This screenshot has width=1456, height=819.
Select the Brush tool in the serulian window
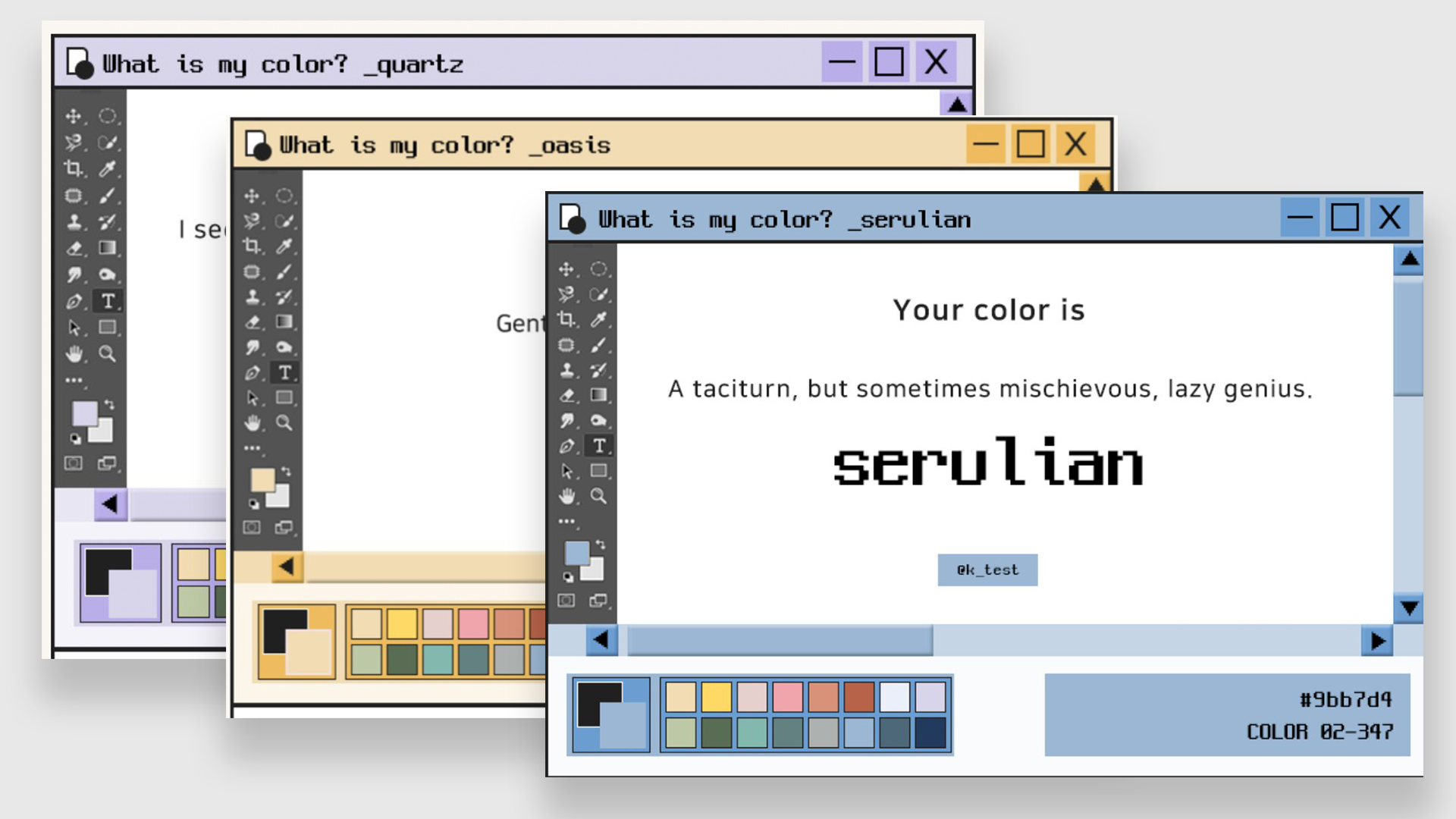(599, 345)
